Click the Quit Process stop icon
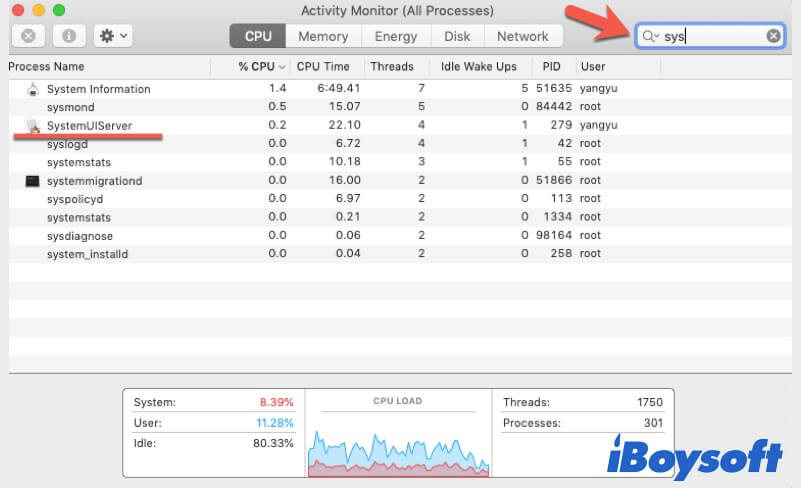Screen dimensions: 801x488 click(x=28, y=36)
